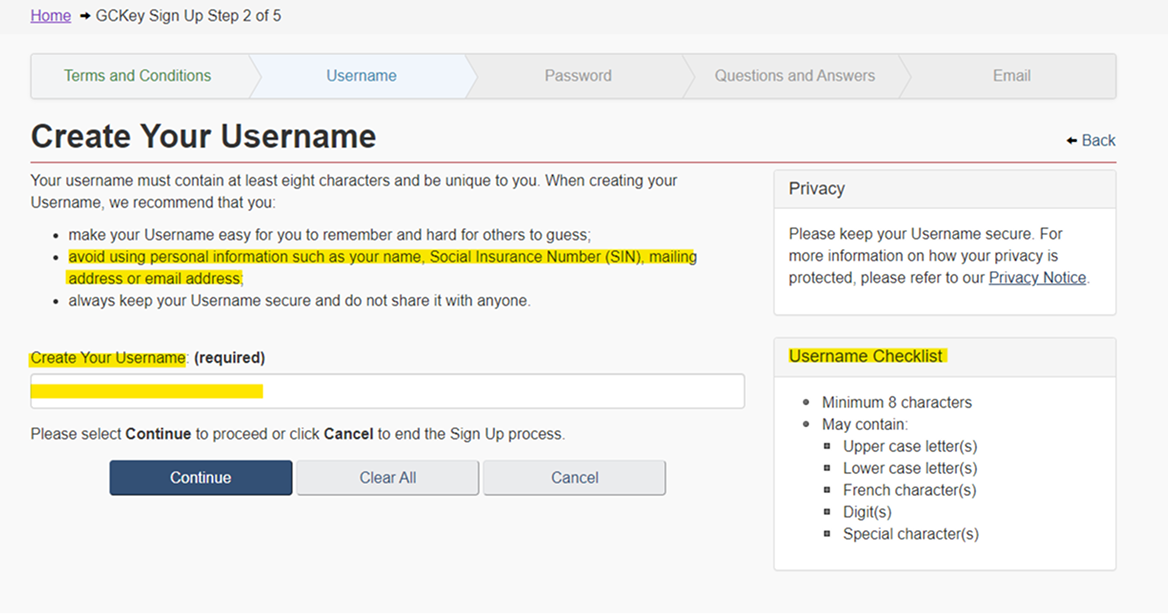Select the Terms and Conditions step

pyautogui.click(x=138, y=76)
